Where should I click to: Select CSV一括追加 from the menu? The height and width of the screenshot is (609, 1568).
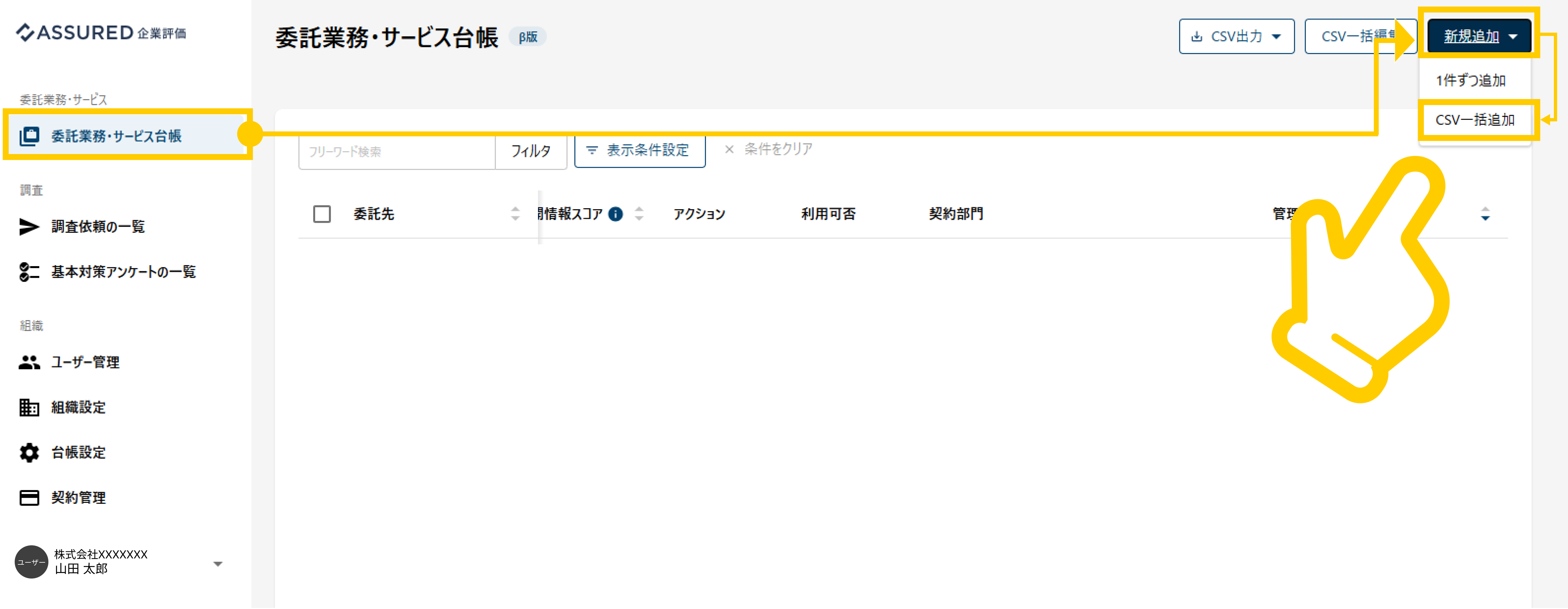[x=1475, y=120]
